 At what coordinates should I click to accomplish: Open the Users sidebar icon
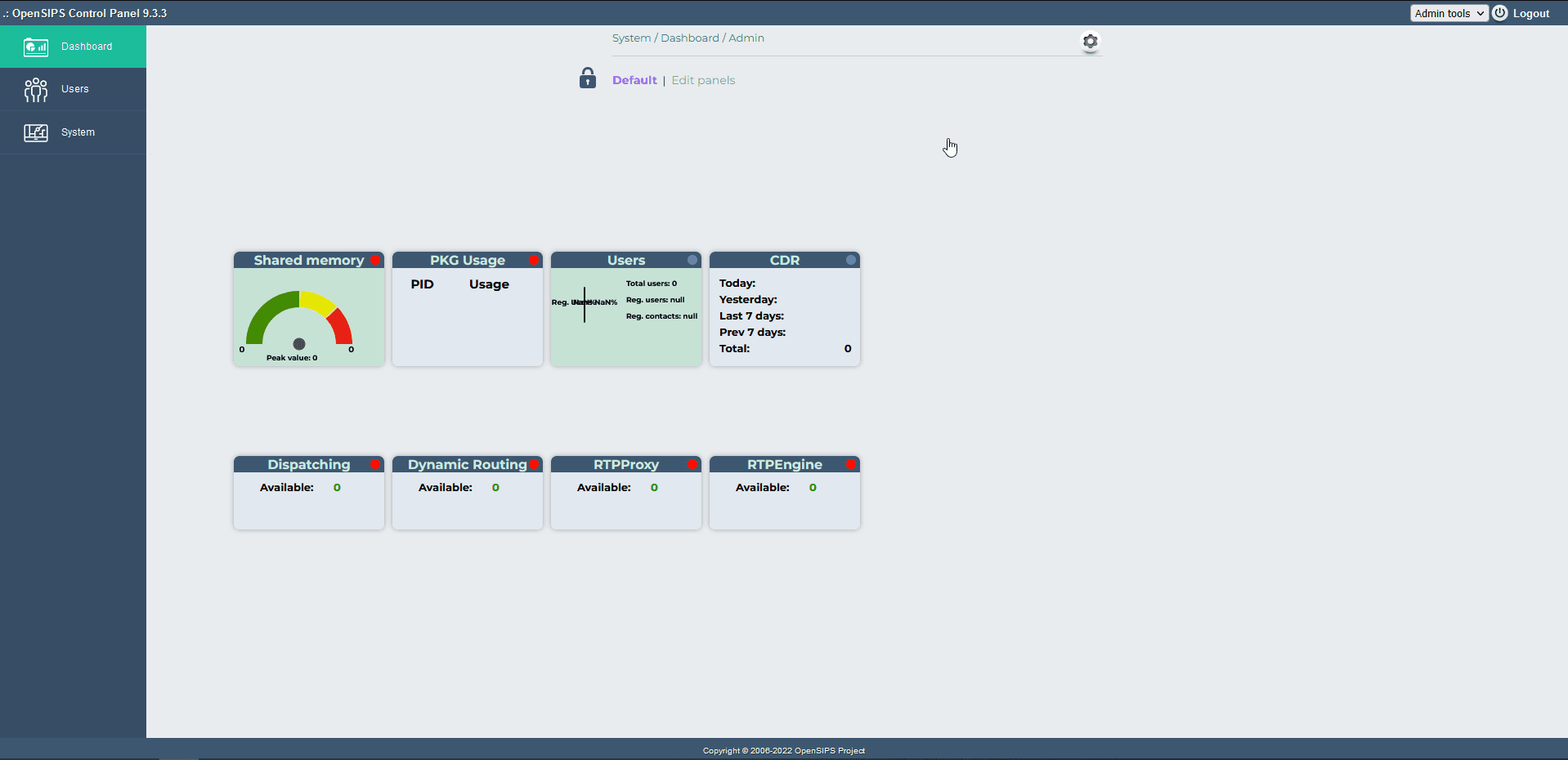click(x=36, y=89)
